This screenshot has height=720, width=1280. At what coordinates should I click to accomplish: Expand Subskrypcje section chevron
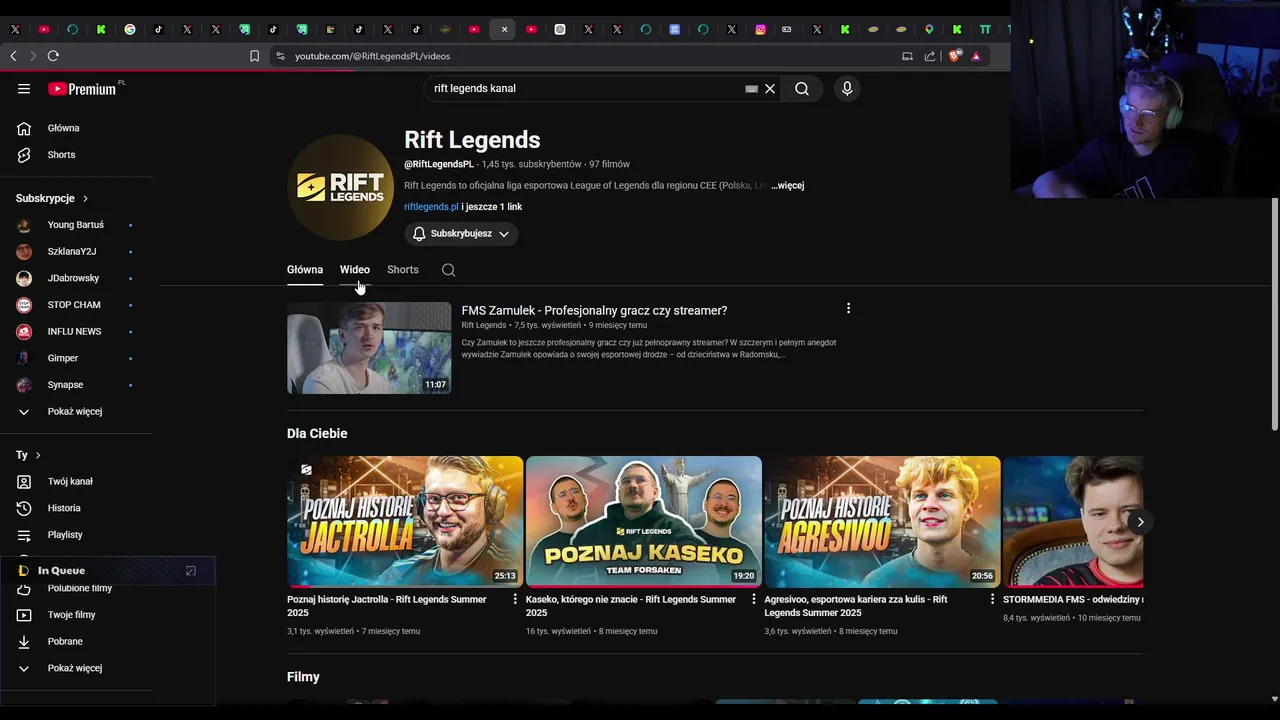click(x=85, y=199)
